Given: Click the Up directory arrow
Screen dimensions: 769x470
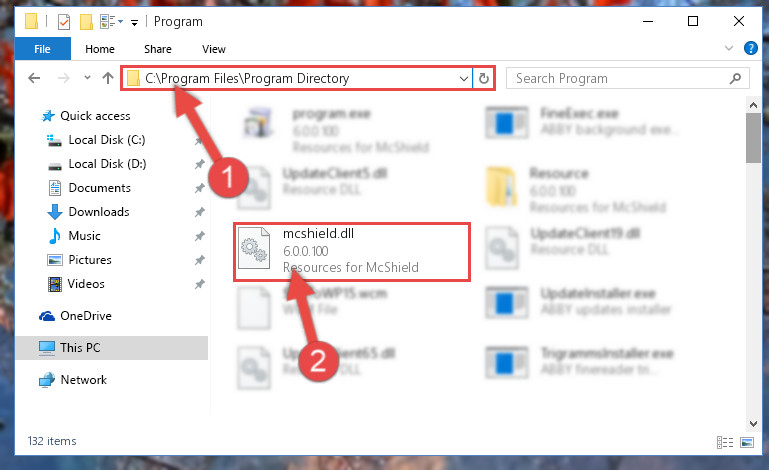Looking at the screenshot, I should coord(107,78).
